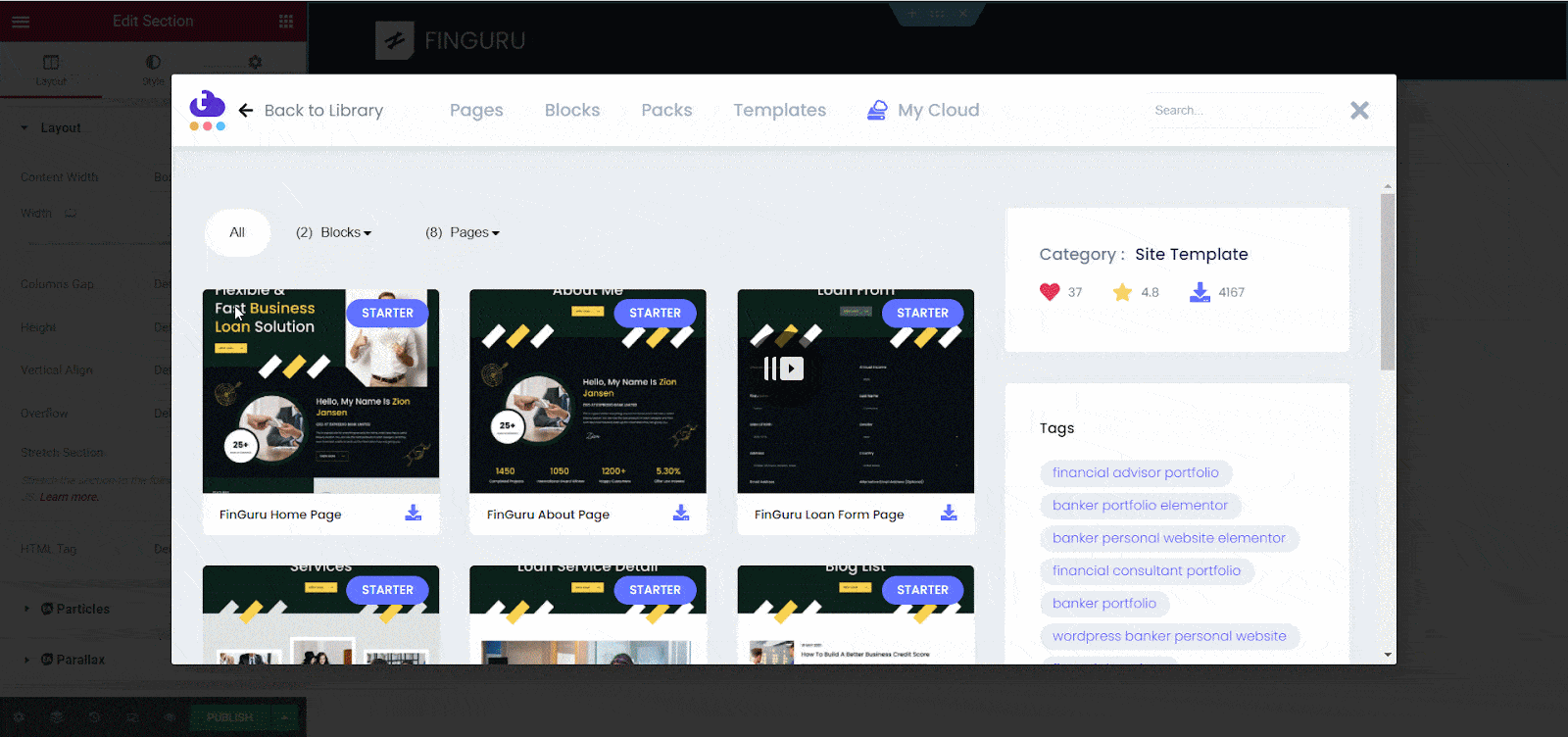This screenshot has height=737, width=1568.
Task: Open the Pages filter dropdown
Action: 463,232
